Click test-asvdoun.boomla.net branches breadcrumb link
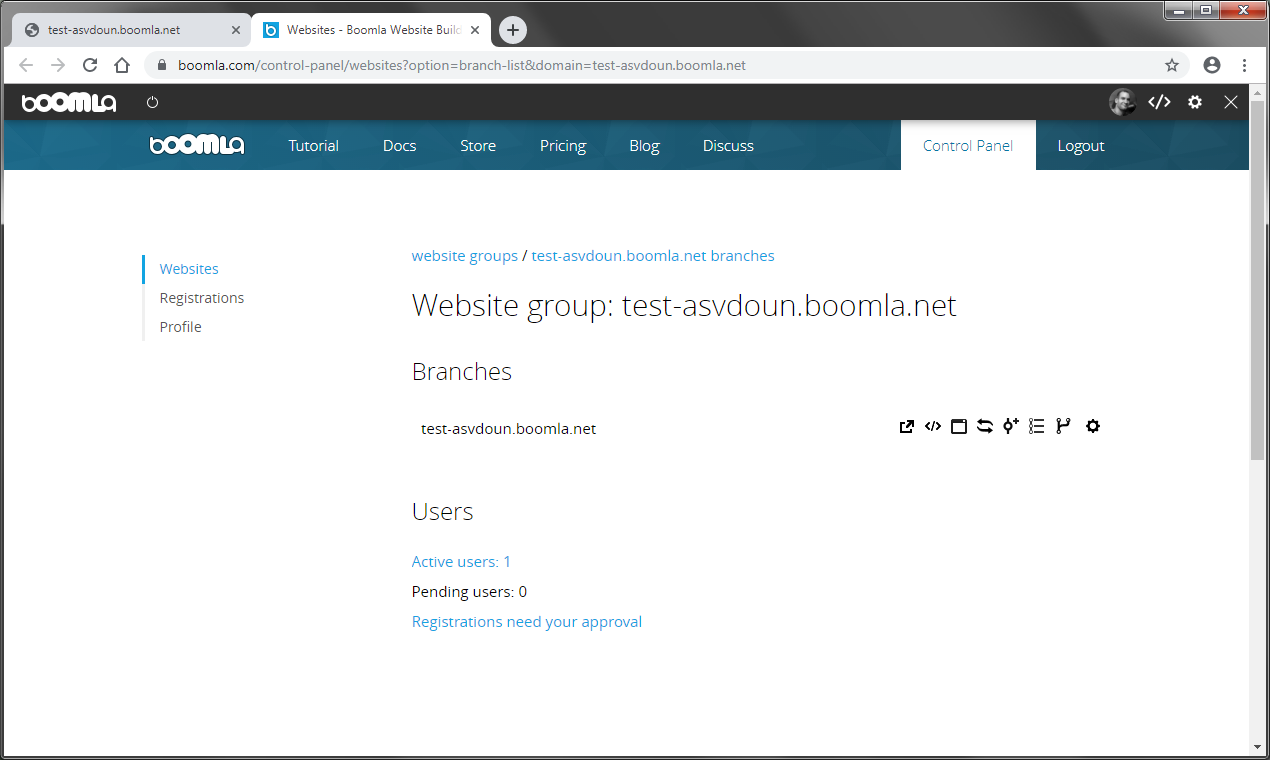Screen dimensions: 1270x760 (653, 256)
